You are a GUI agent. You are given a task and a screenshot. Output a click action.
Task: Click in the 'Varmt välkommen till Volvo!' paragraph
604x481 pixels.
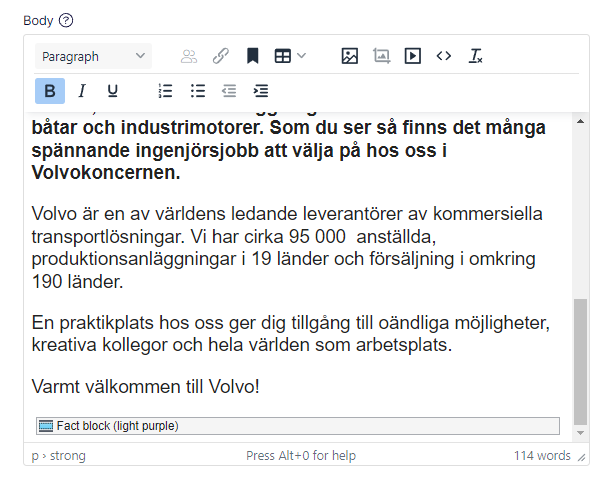tap(146, 386)
